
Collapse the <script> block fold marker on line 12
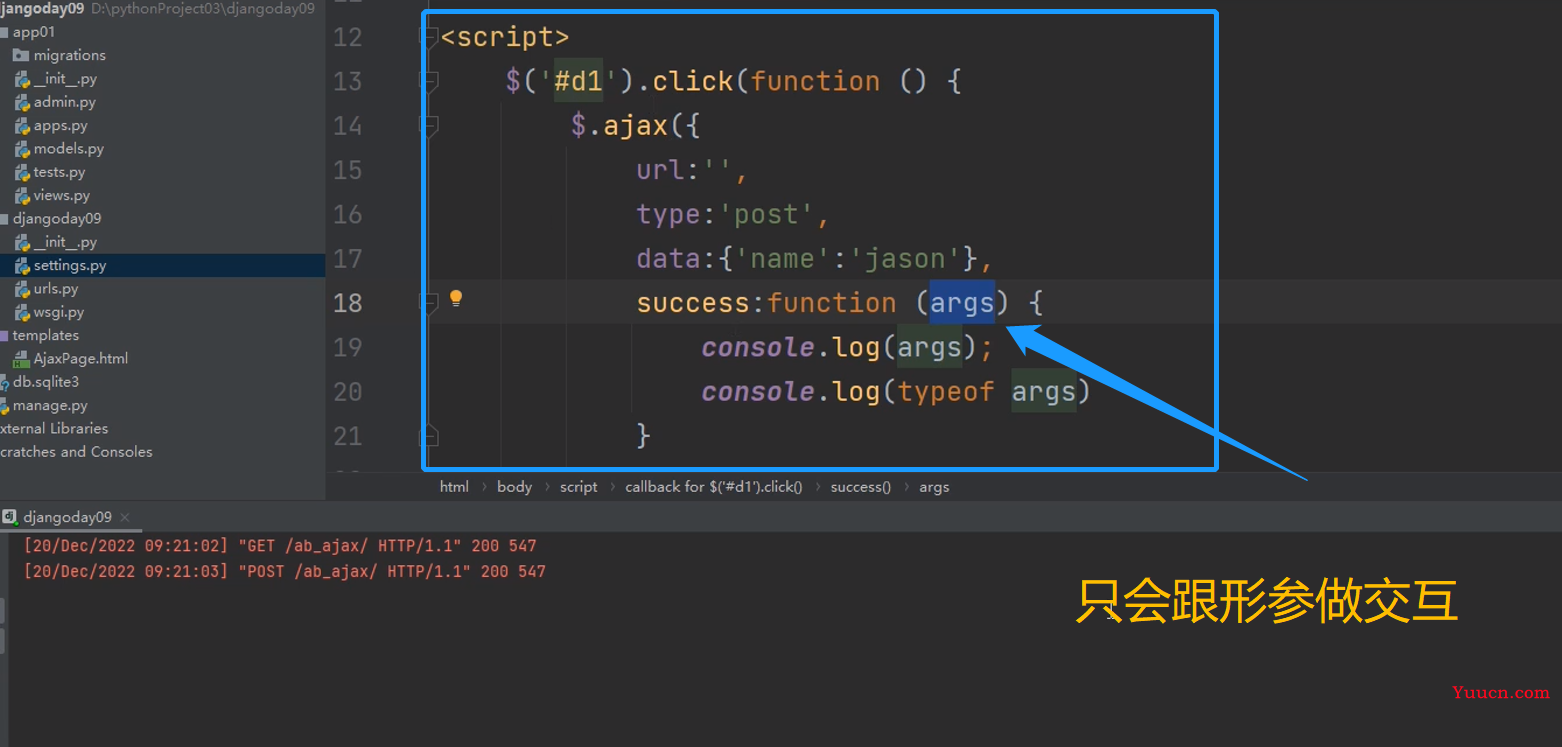pyautogui.click(x=429, y=37)
